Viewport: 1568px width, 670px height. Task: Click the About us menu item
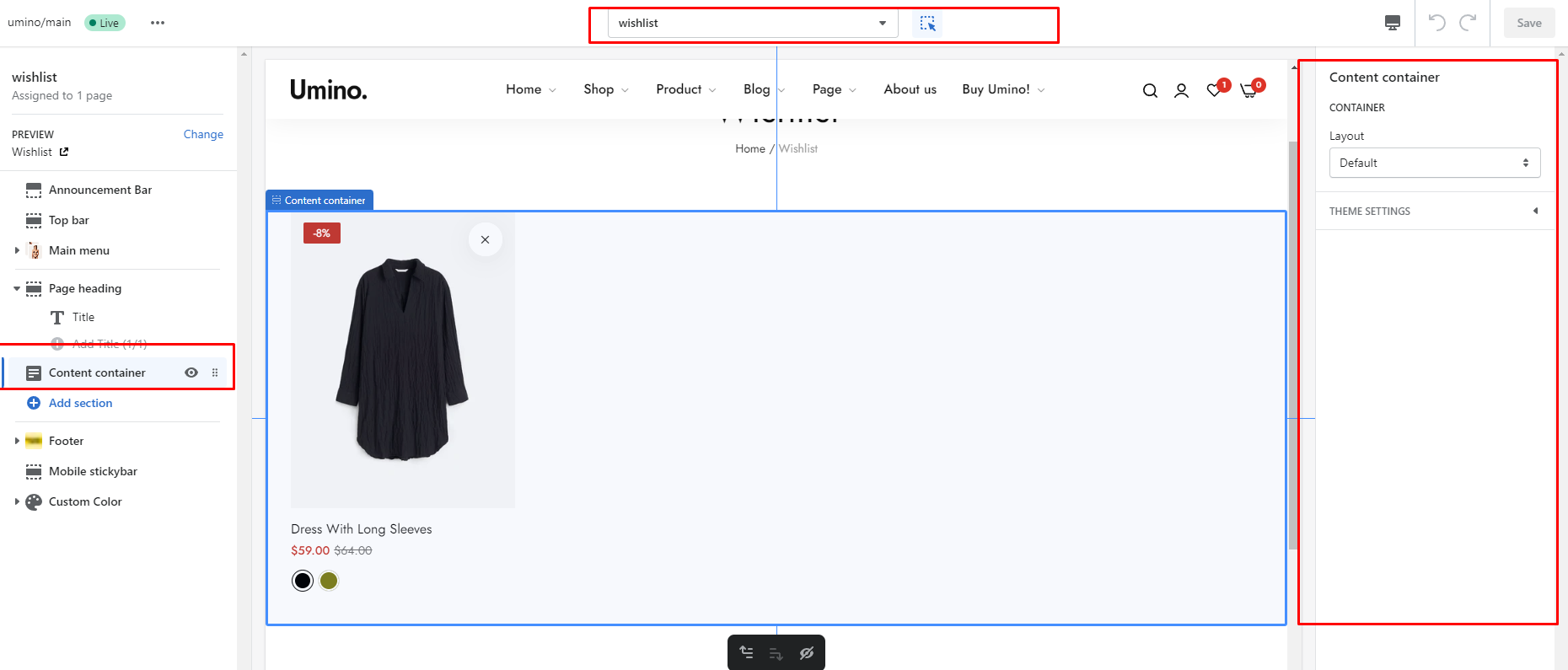[910, 89]
